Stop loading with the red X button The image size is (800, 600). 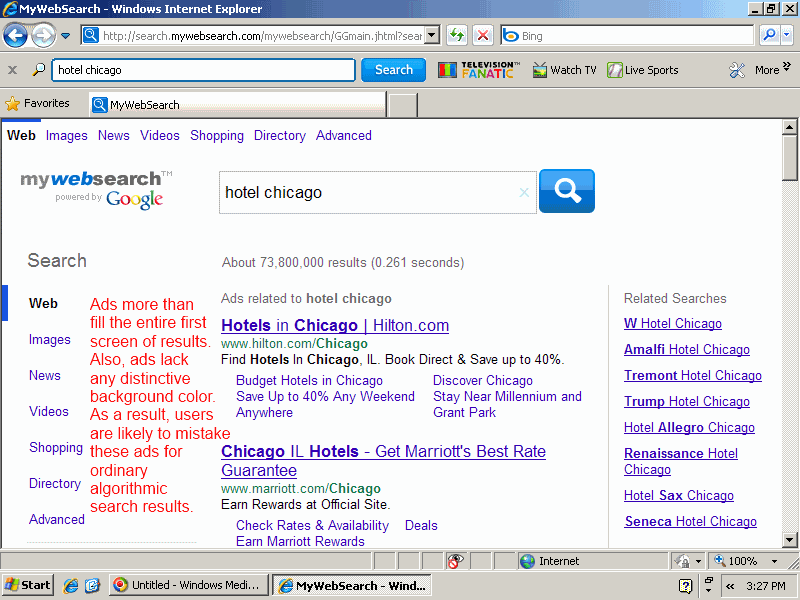point(483,36)
